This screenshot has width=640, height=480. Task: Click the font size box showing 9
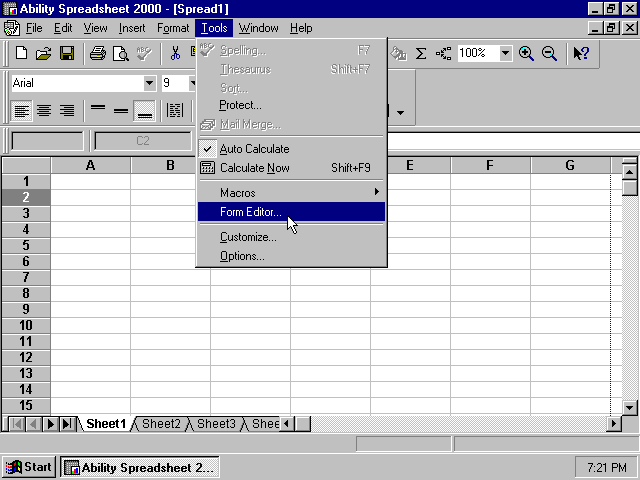(x=176, y=83)
